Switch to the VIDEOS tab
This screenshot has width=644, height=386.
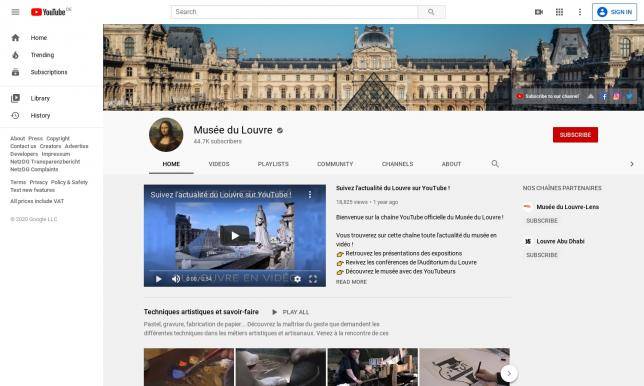click(x=219, y=164)
